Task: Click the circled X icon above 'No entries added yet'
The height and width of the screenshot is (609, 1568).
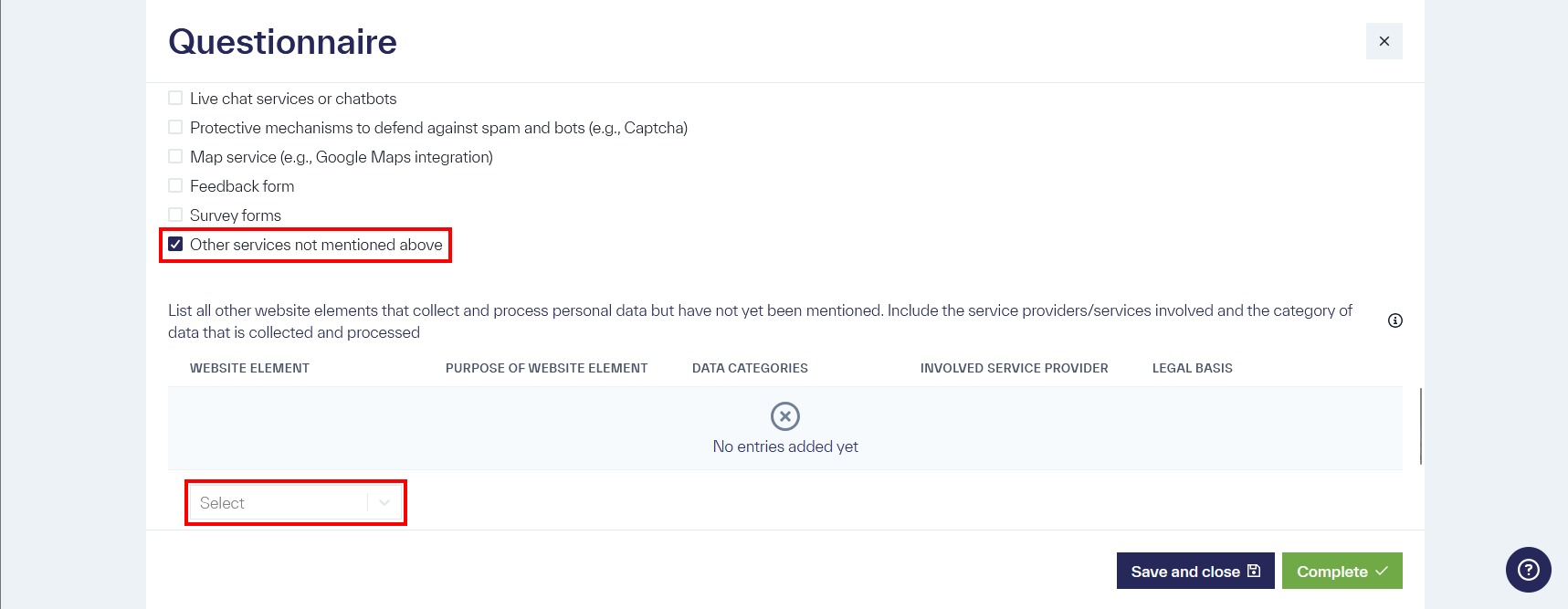Action: point(784,416)
